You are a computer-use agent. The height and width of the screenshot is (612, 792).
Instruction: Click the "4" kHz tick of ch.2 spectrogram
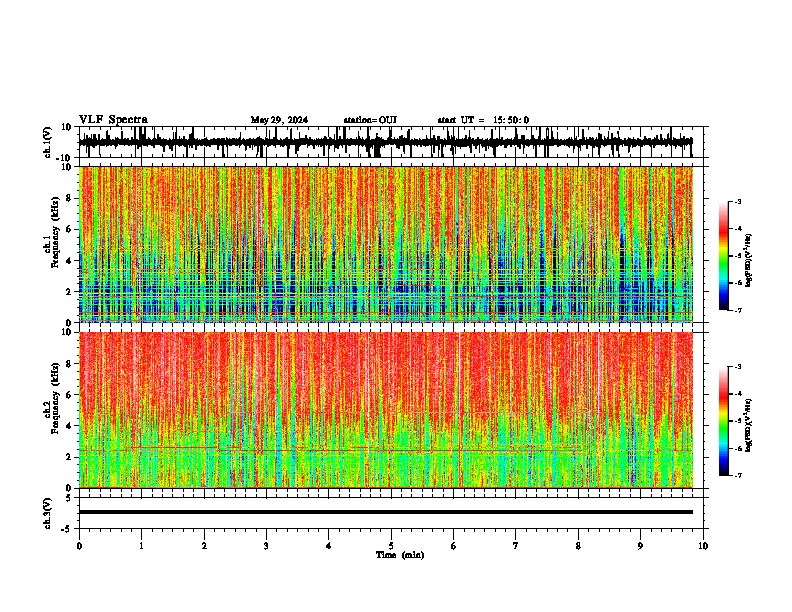70,426
